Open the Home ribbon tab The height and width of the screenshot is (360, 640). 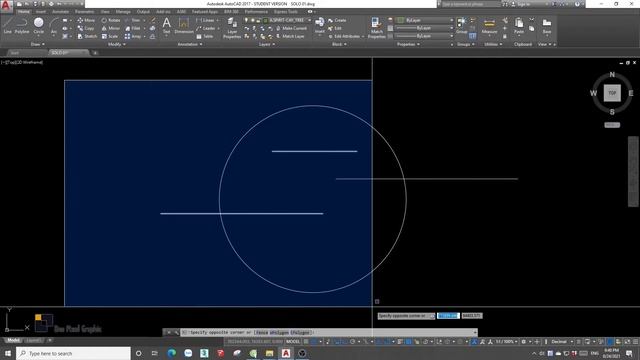(x=24, y=12)
